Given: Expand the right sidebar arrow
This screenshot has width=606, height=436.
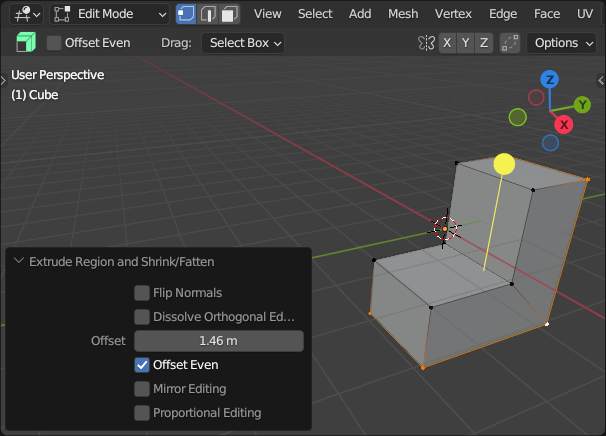Looking at the screenshot, I should coord(601,80).
